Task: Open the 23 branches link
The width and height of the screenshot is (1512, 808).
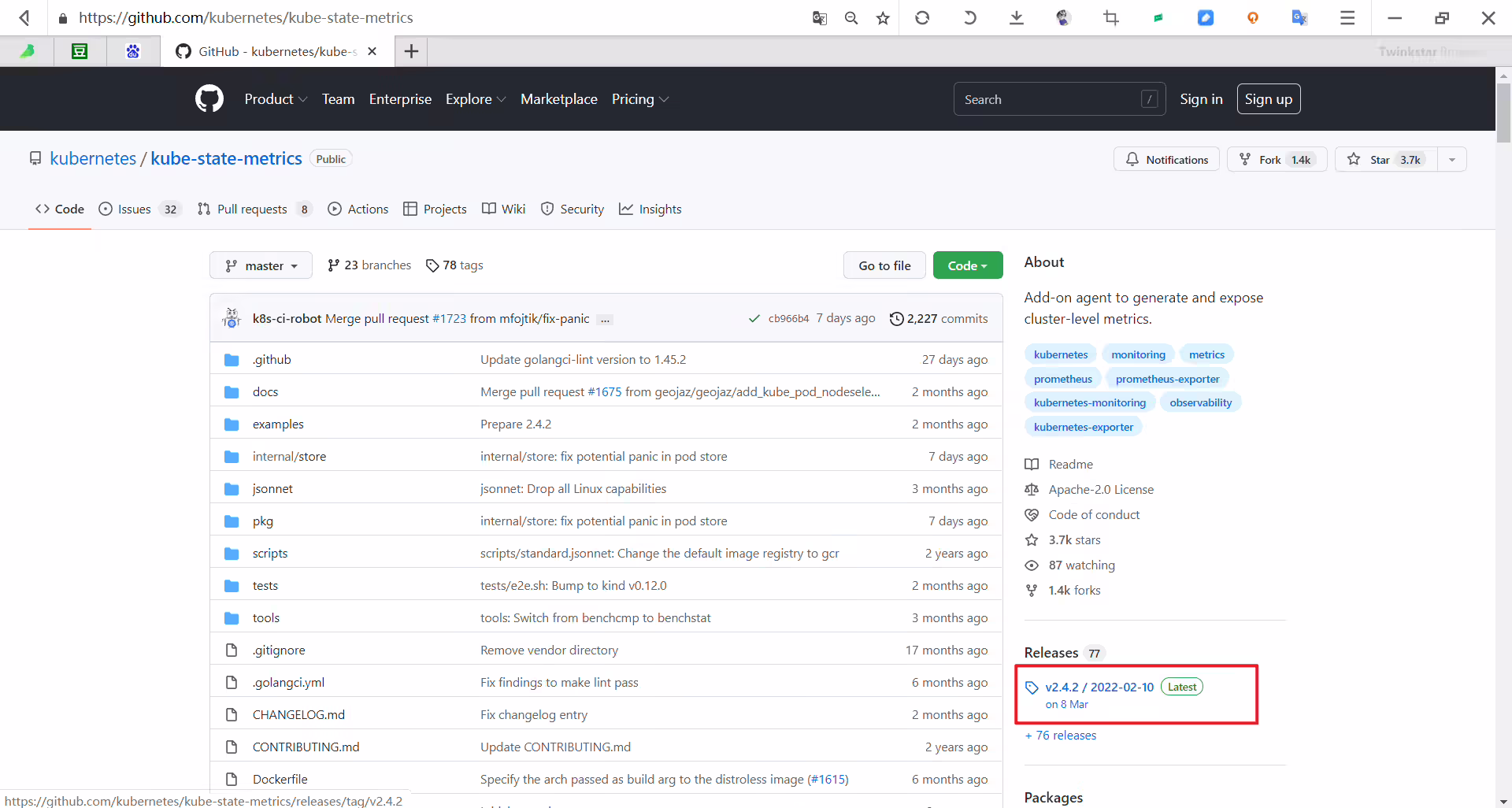Action: click(369, 265)
